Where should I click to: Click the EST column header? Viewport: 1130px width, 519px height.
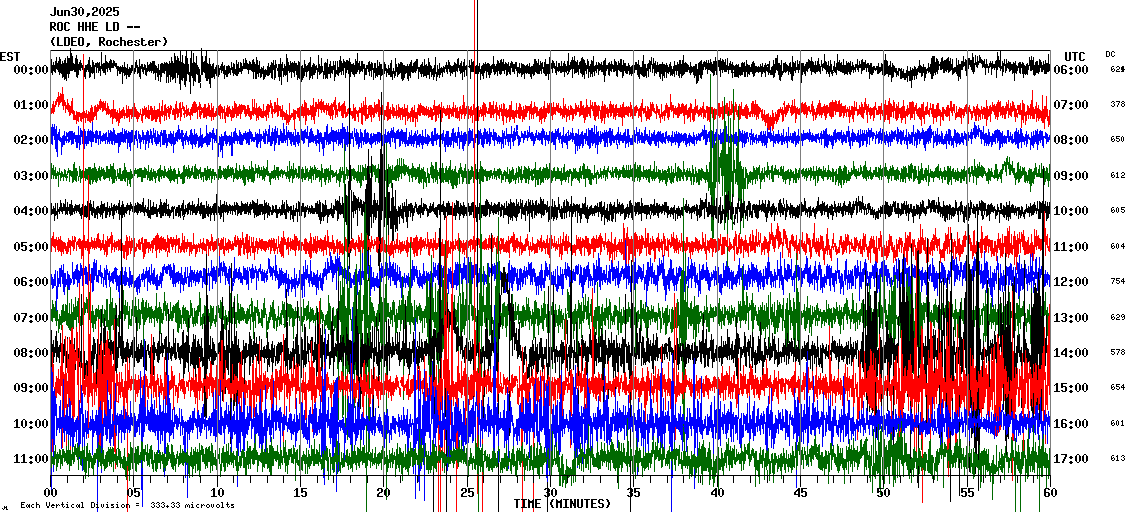pyautogui.click(x=10, y=56)
